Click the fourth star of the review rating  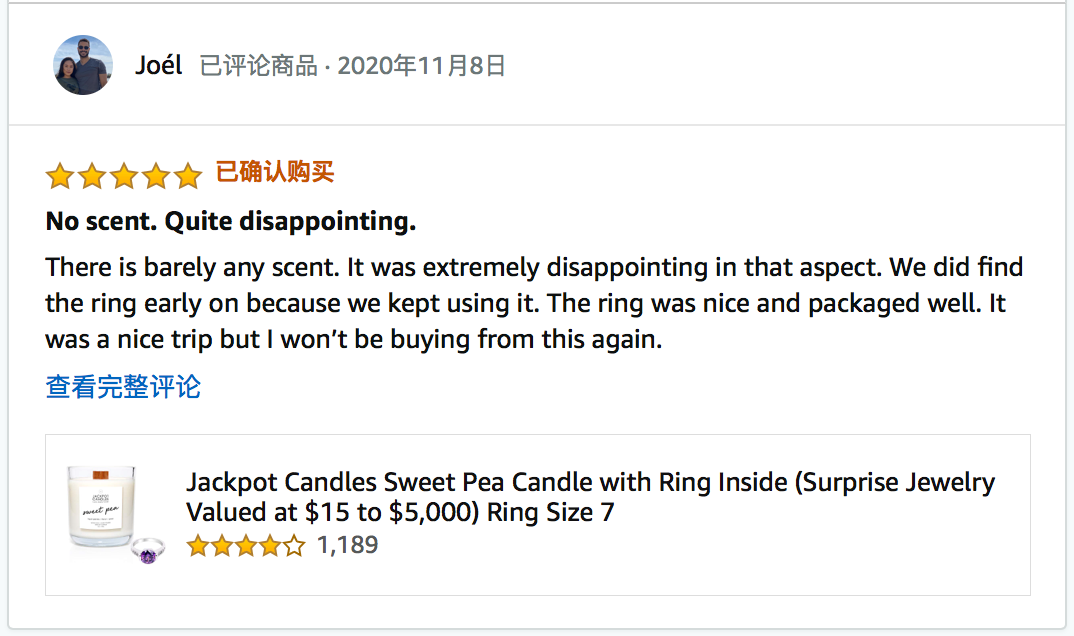tap(156, 176)
